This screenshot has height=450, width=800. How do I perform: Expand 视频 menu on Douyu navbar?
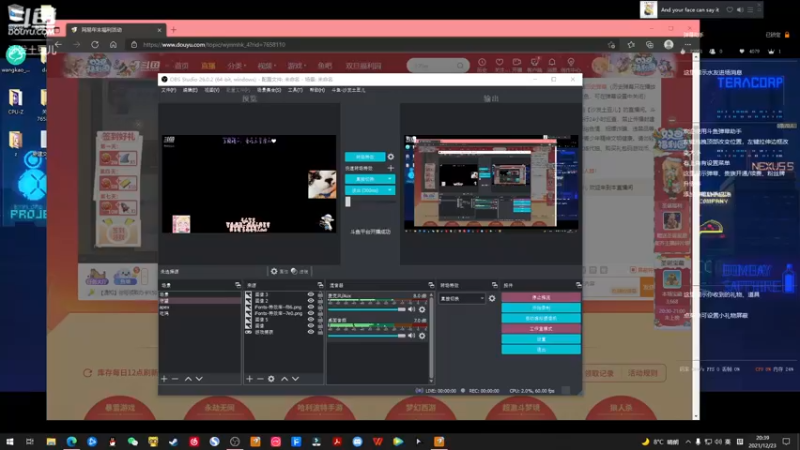[266, 66]
